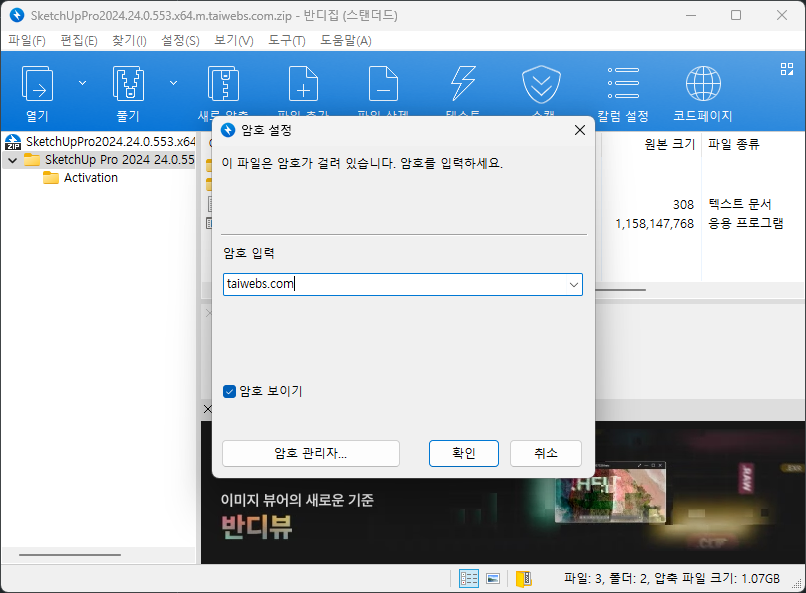Open the password history dropdown arrow

click(x=574, y=285)
